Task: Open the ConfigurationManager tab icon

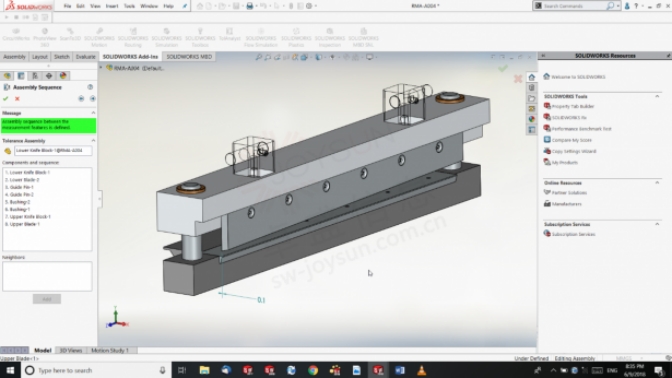Action: pos(35,76)
